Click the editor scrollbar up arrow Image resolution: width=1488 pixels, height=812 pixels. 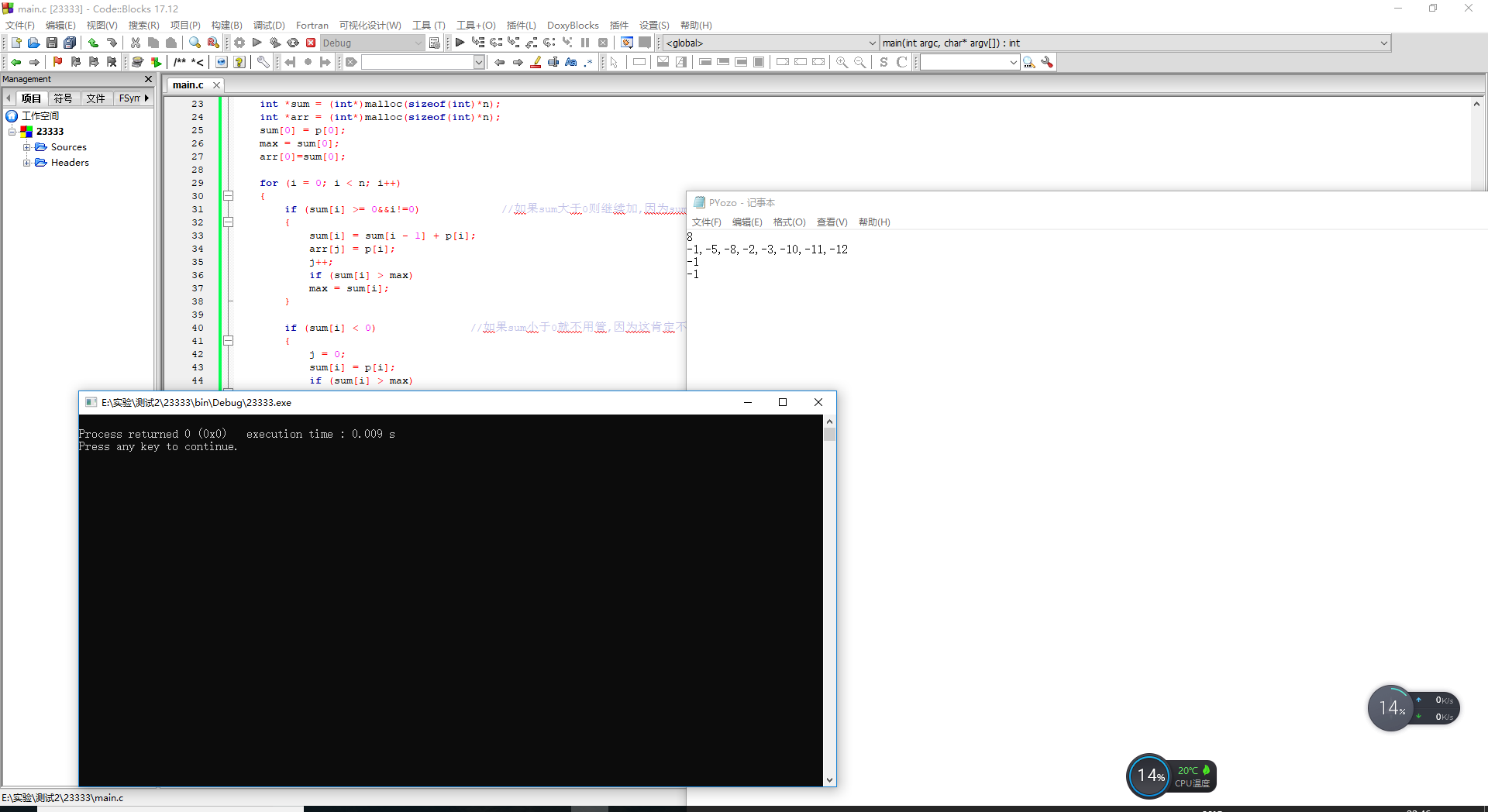point(1476,104)
